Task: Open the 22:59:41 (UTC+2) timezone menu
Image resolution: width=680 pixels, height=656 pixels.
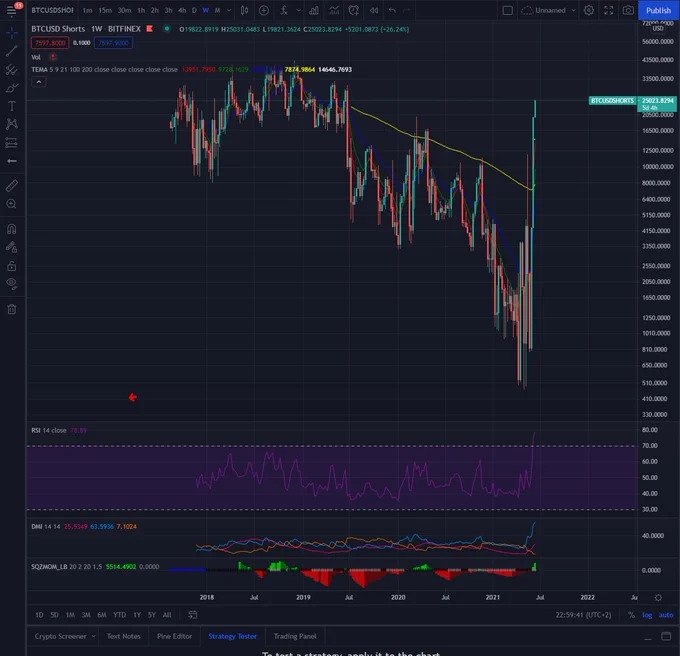Action: [x=583, y=615]
